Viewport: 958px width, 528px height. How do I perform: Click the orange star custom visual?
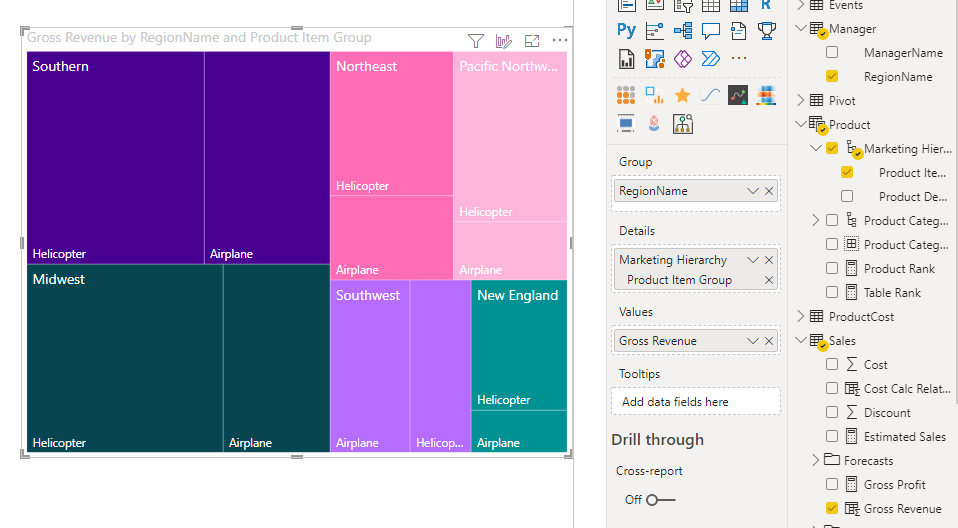tap(683, 96)
